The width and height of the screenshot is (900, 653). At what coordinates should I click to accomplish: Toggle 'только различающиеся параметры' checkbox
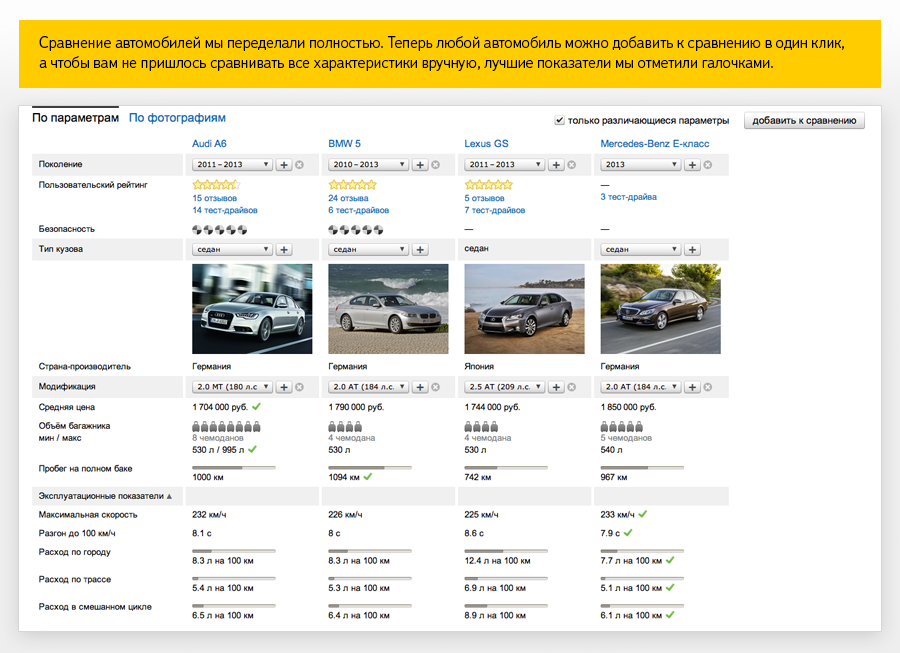pos(559,120)
